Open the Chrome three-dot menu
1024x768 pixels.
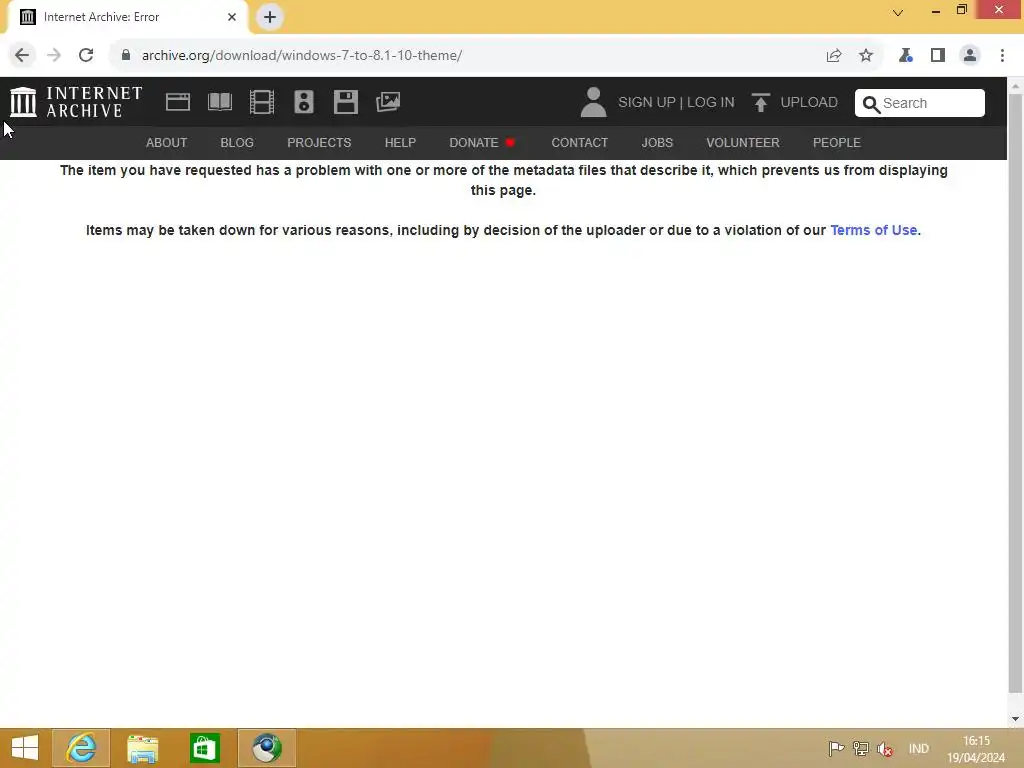click(1002, 56)
